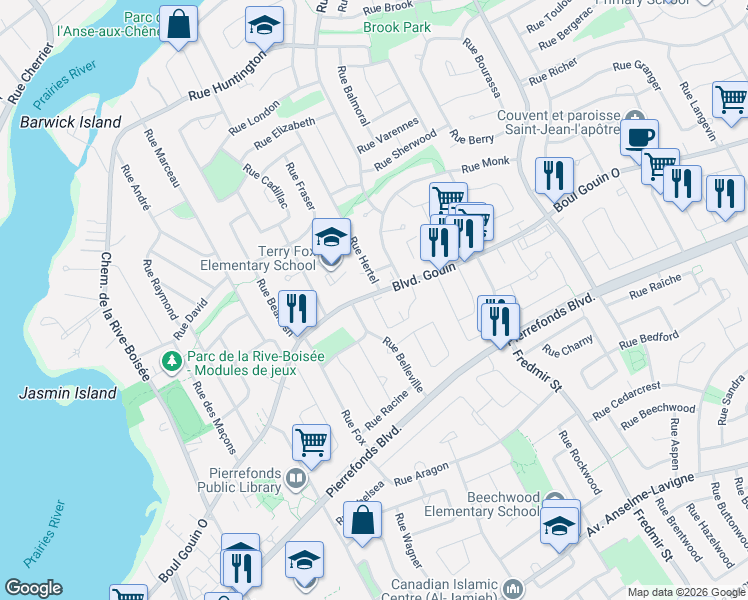Open Couvent et paroisse Saint-Jean-l'apôtre church icon
The width and height of the screenshot is (748, 600).
(x=635, y=116)
